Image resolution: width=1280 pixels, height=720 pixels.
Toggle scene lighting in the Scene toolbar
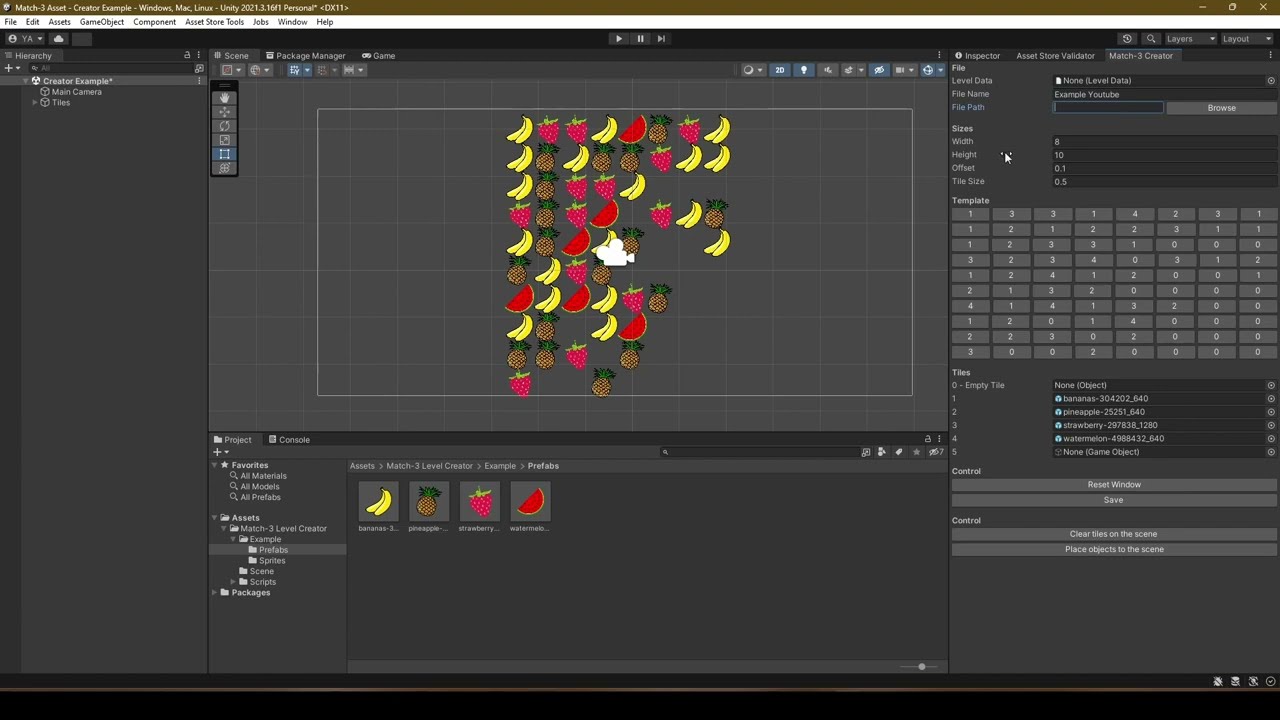803,70
